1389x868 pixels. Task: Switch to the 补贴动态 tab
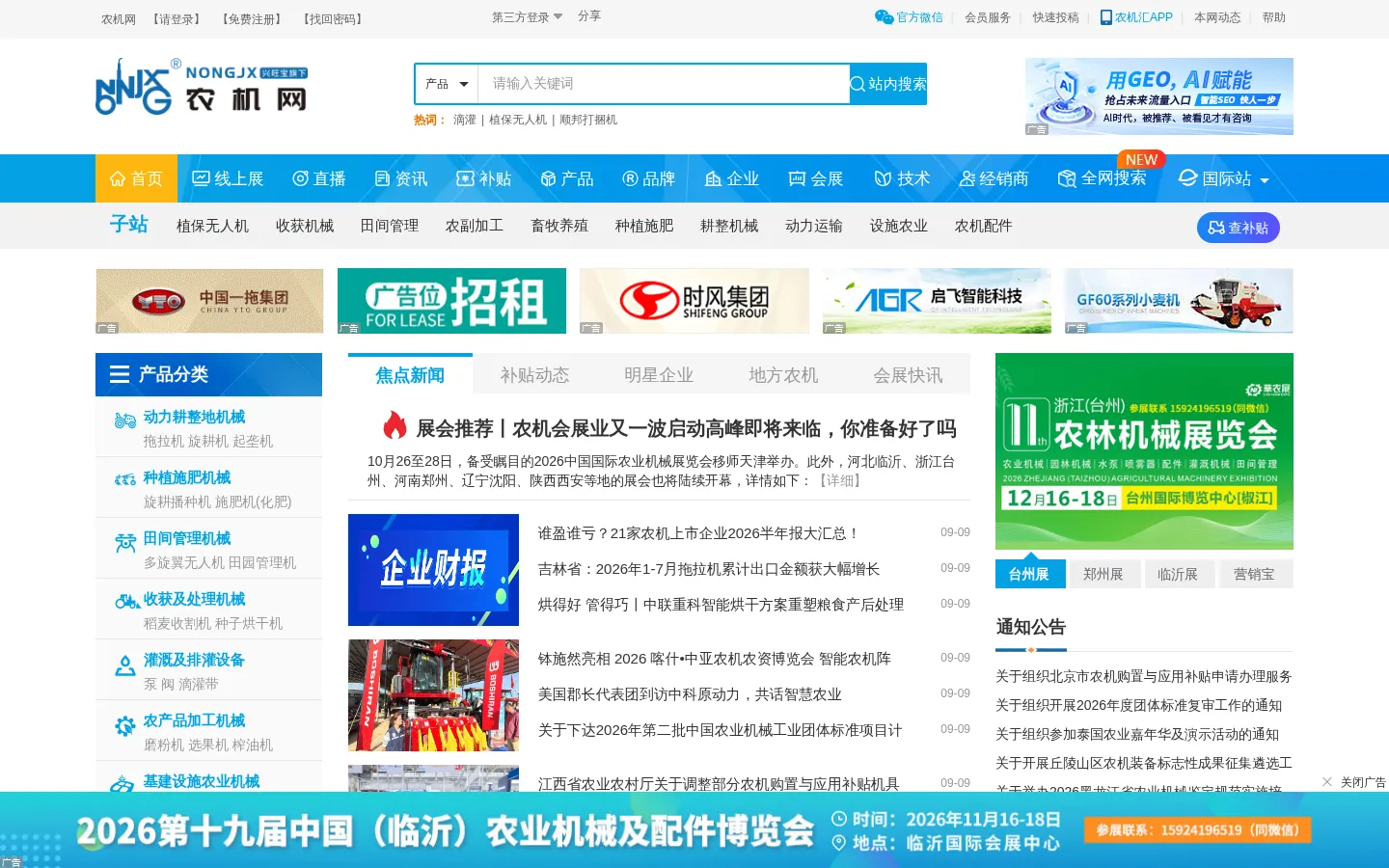534,375
